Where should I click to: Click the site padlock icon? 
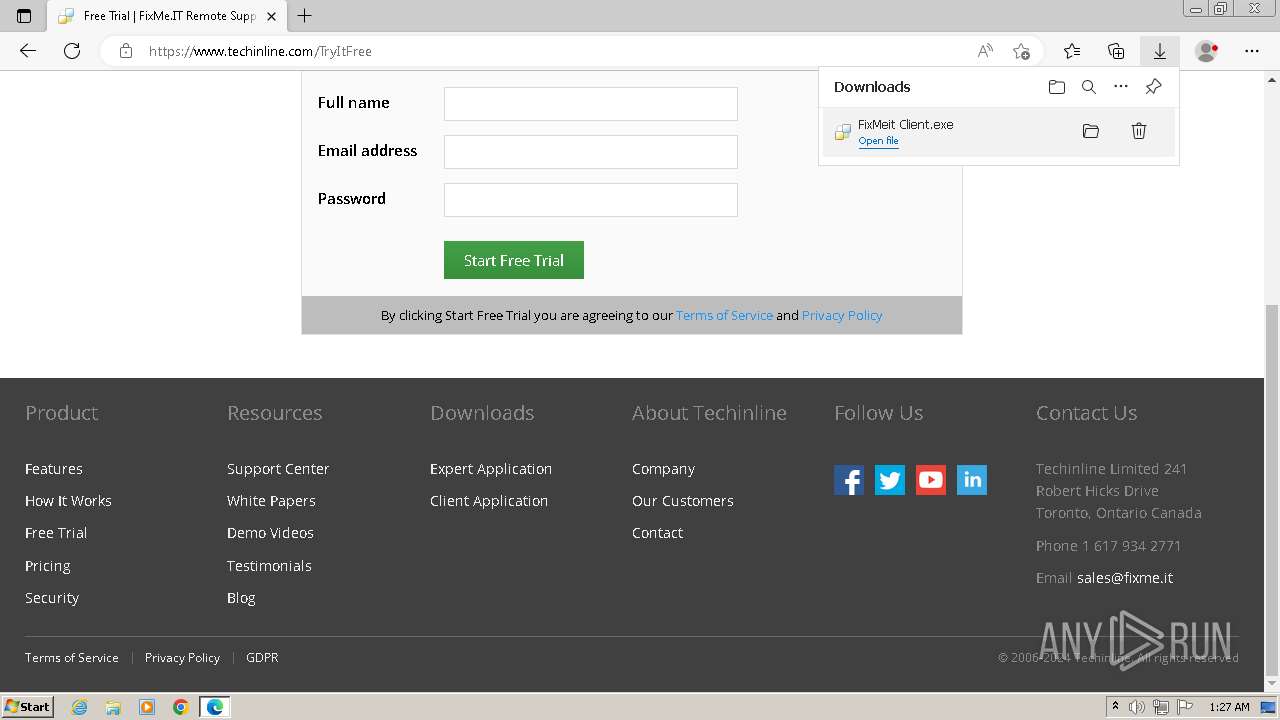pyautogui.click(x=126, y=51)
